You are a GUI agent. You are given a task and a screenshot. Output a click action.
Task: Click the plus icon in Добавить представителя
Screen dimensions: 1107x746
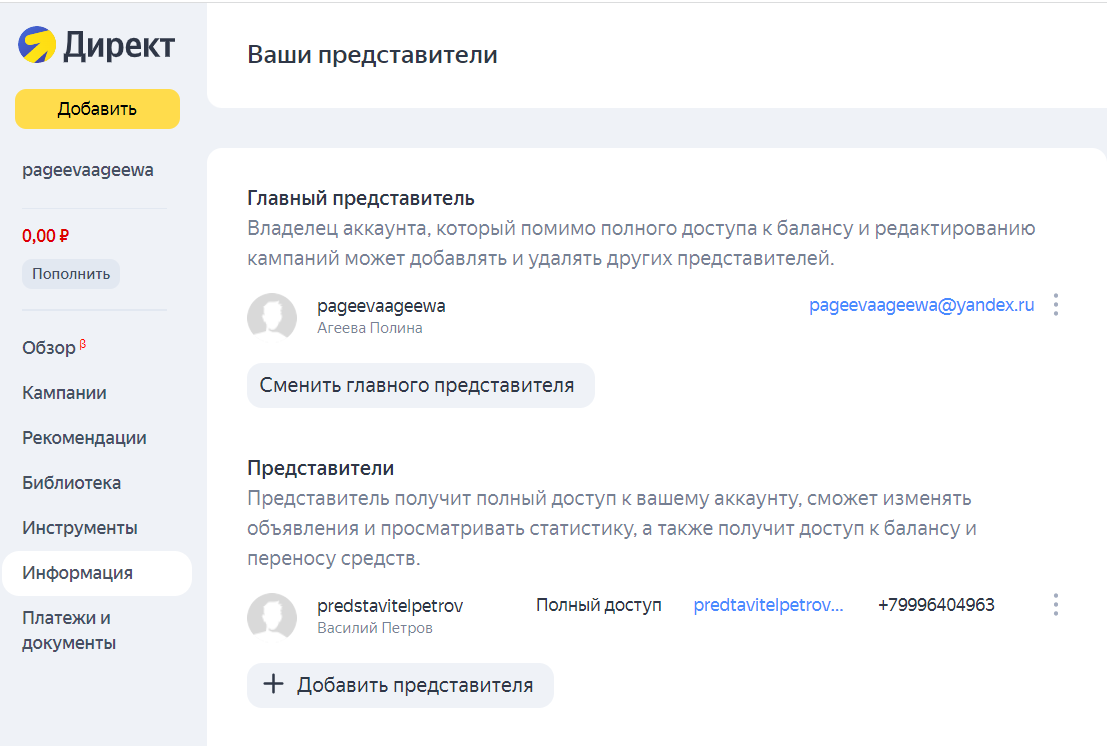(x=273, y=685)
